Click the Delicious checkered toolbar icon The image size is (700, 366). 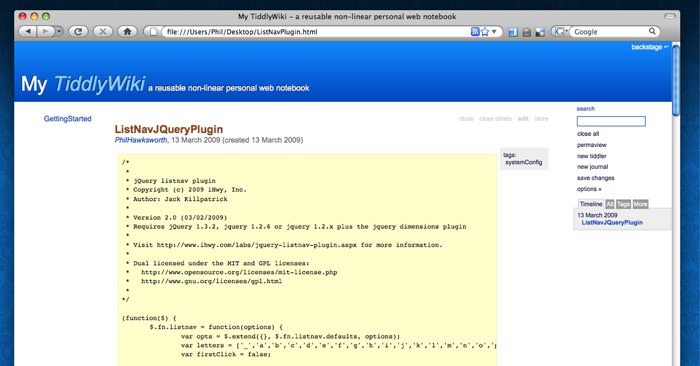[540, 32]
